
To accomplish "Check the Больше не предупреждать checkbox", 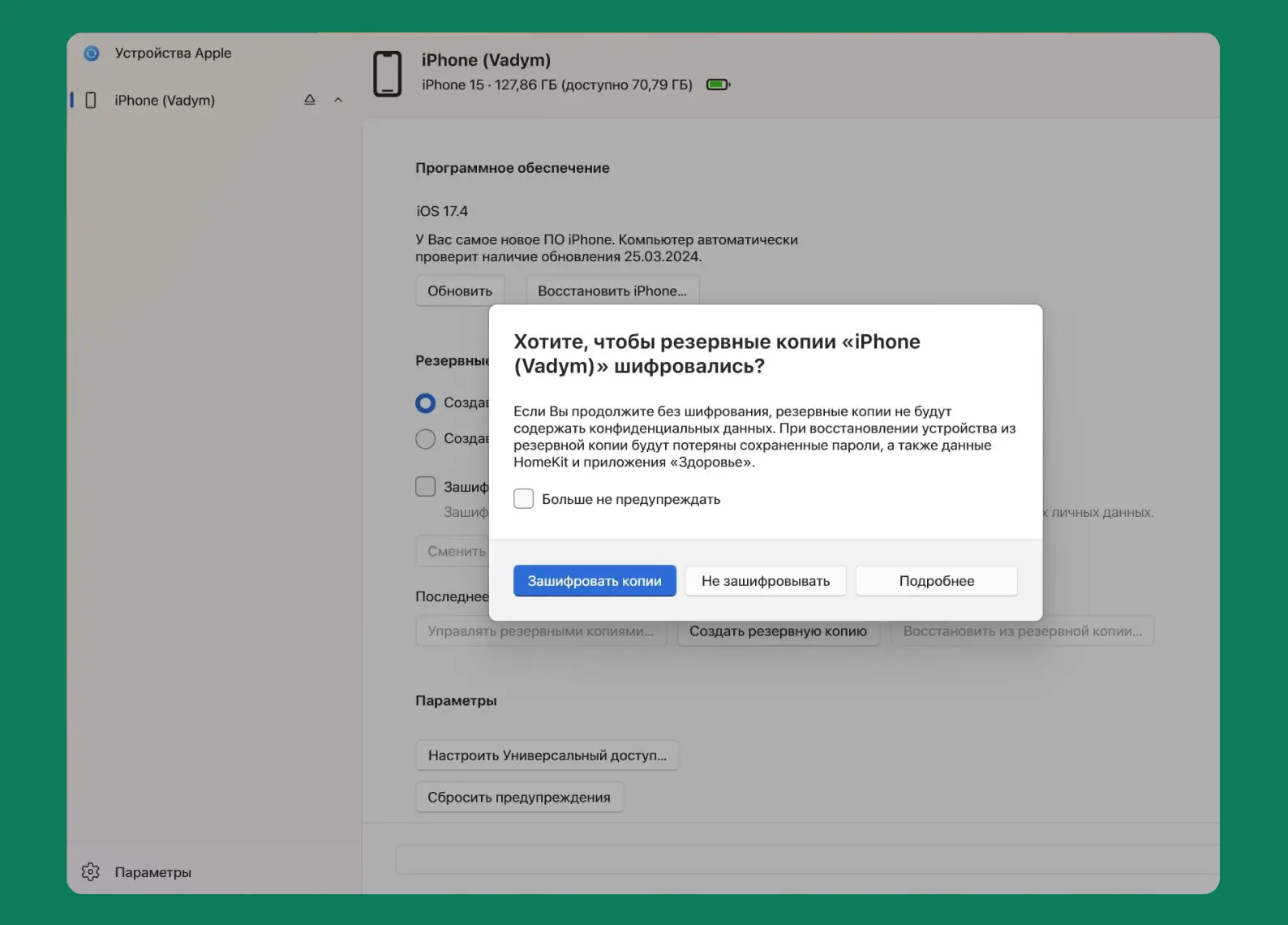I will click(524, 498).
